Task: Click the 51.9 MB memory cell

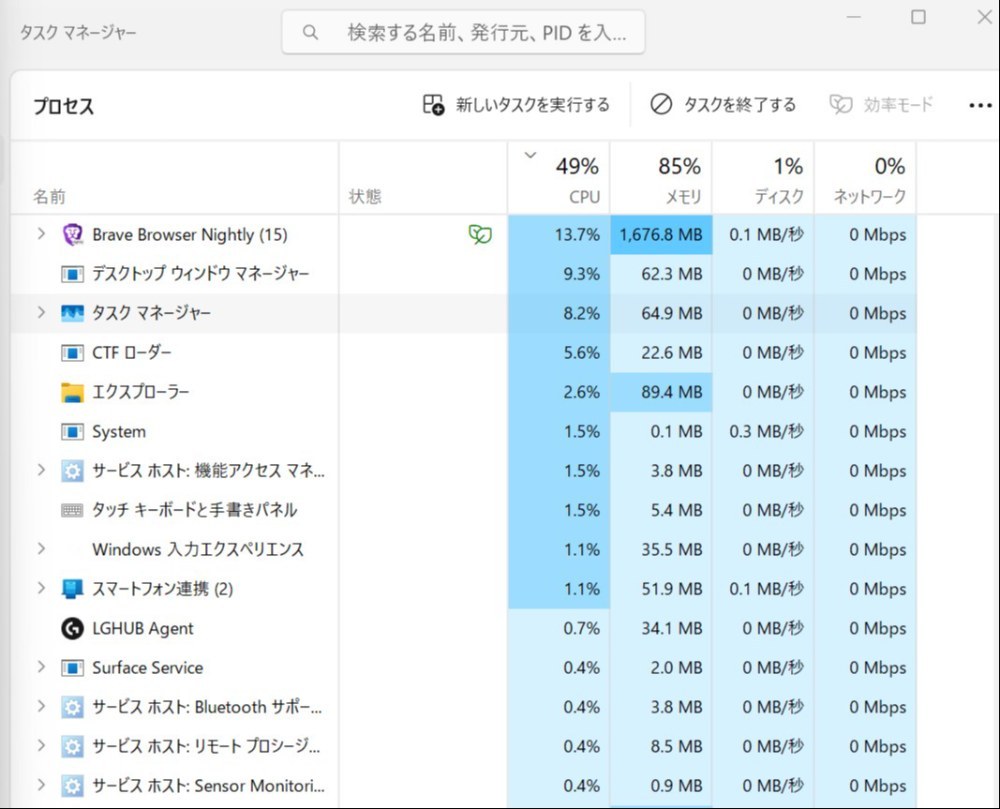Action: click(x=661, y=589)
